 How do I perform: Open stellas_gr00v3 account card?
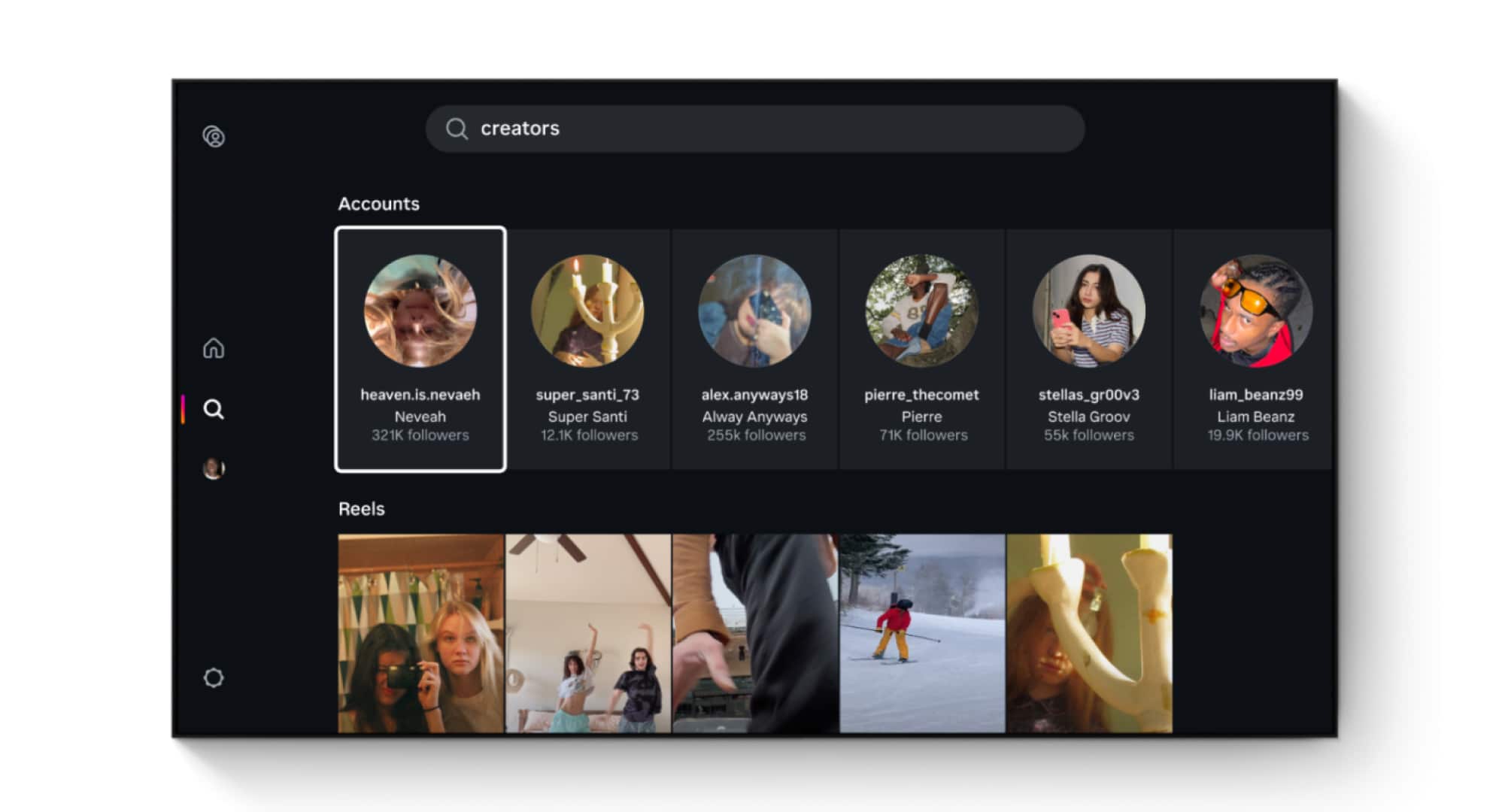1088,349
